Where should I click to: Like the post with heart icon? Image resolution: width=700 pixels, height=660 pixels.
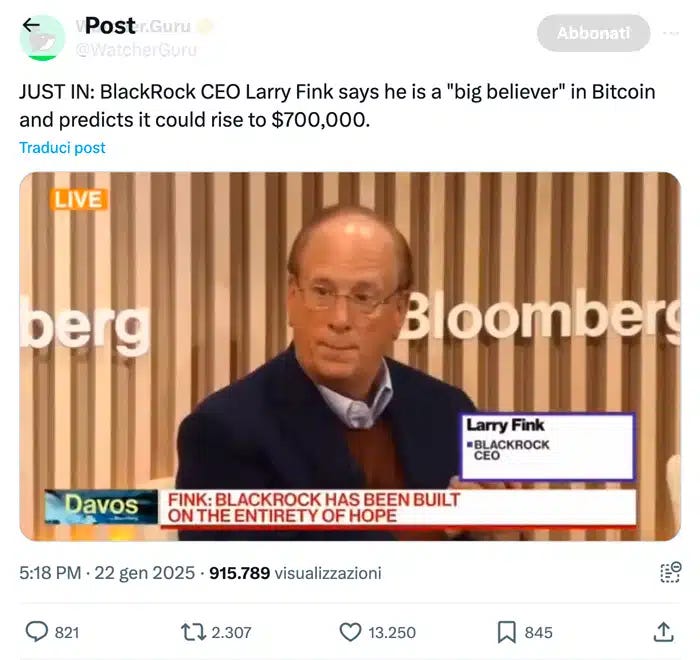coord(350,632)
